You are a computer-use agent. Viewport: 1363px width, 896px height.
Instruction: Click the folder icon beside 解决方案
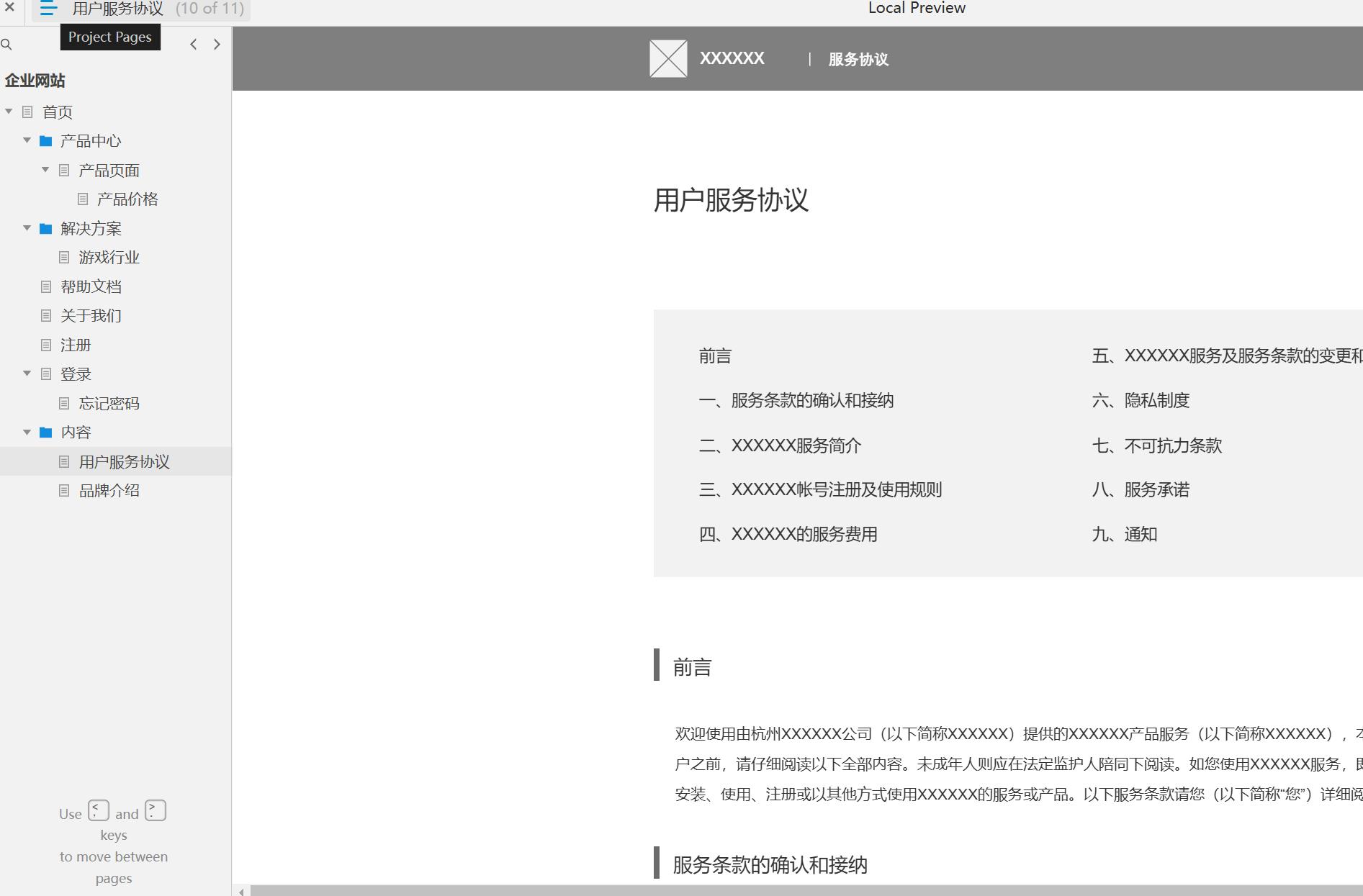tap(45, 228)
